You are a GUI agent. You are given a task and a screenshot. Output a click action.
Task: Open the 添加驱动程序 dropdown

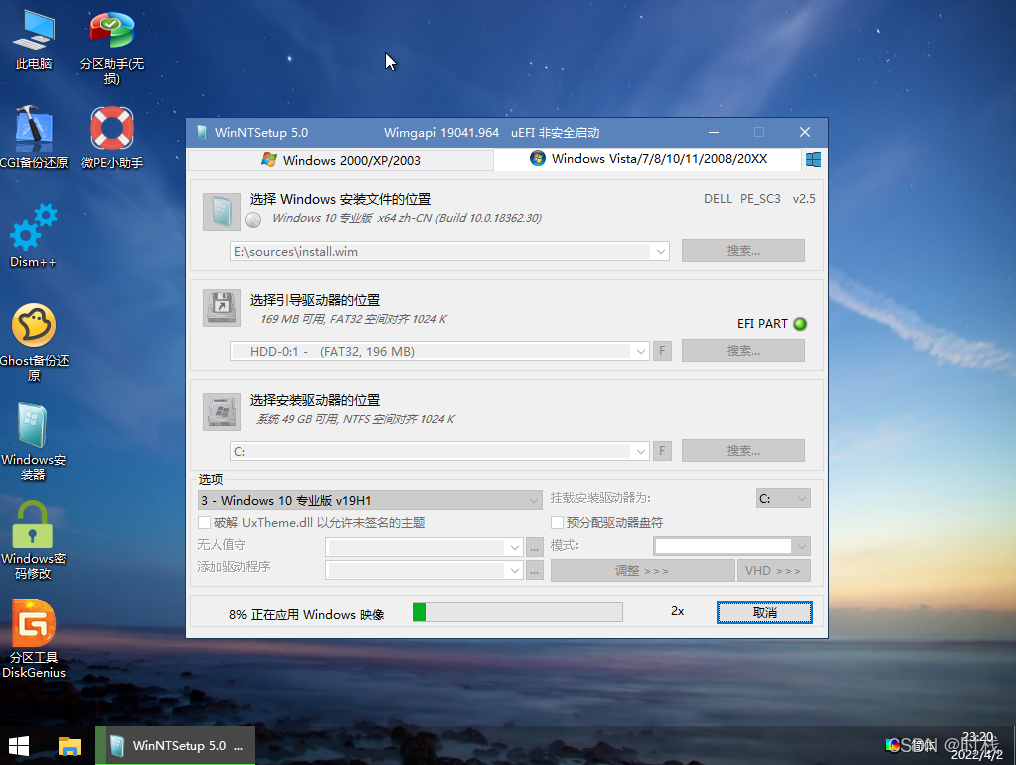[x=424, y=571]
